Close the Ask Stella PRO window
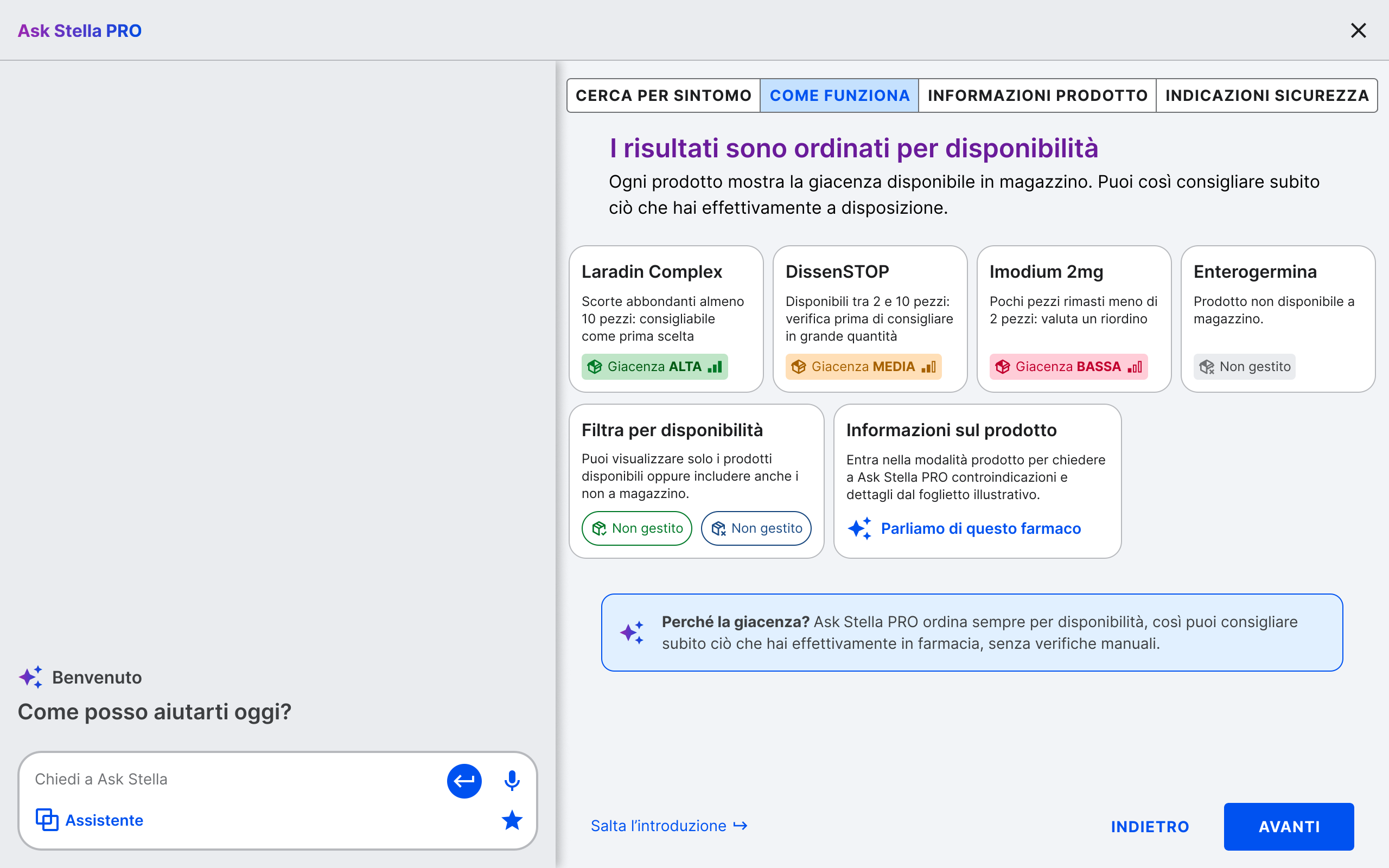 pyautogui.click(x=1358, y=30)
